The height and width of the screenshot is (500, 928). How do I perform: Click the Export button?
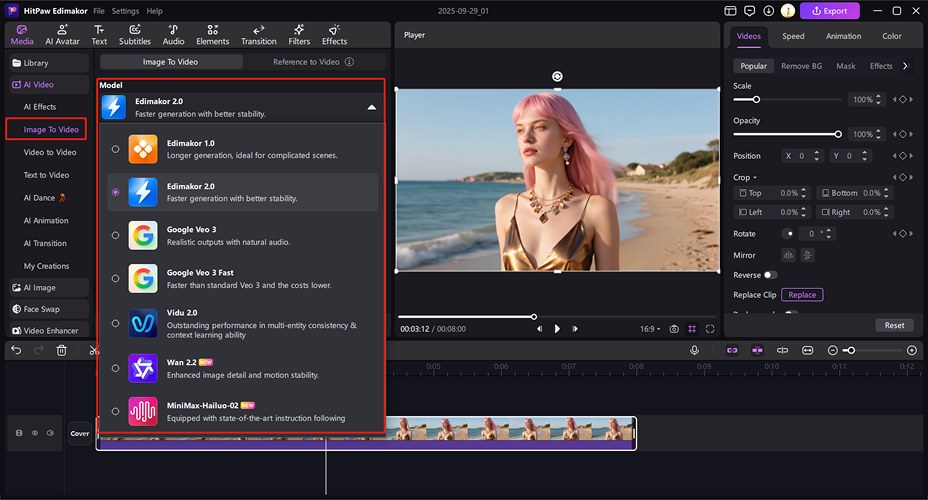[x=830, y=11]
